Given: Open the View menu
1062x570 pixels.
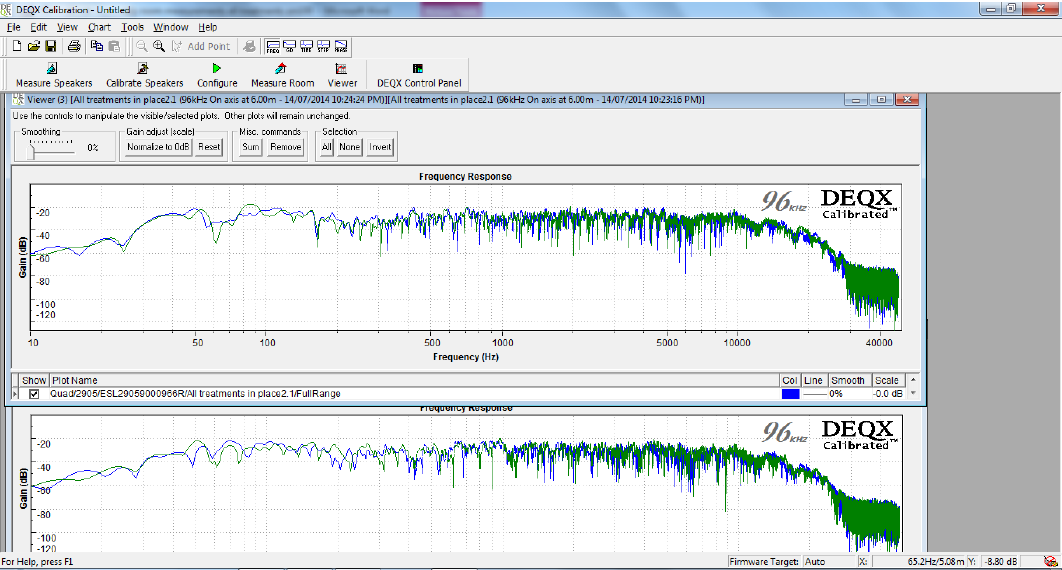Looking at the screenshot, I should 67,27.
